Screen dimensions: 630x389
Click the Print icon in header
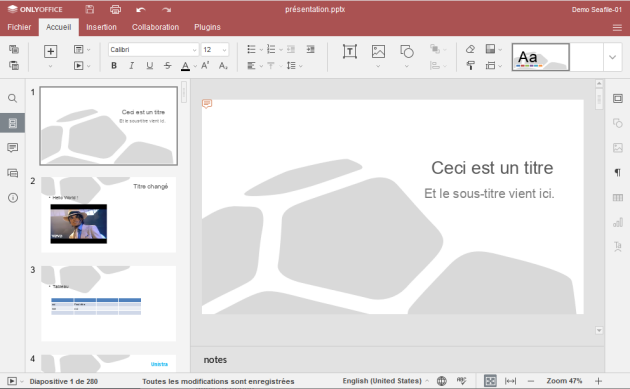point(115,9)
